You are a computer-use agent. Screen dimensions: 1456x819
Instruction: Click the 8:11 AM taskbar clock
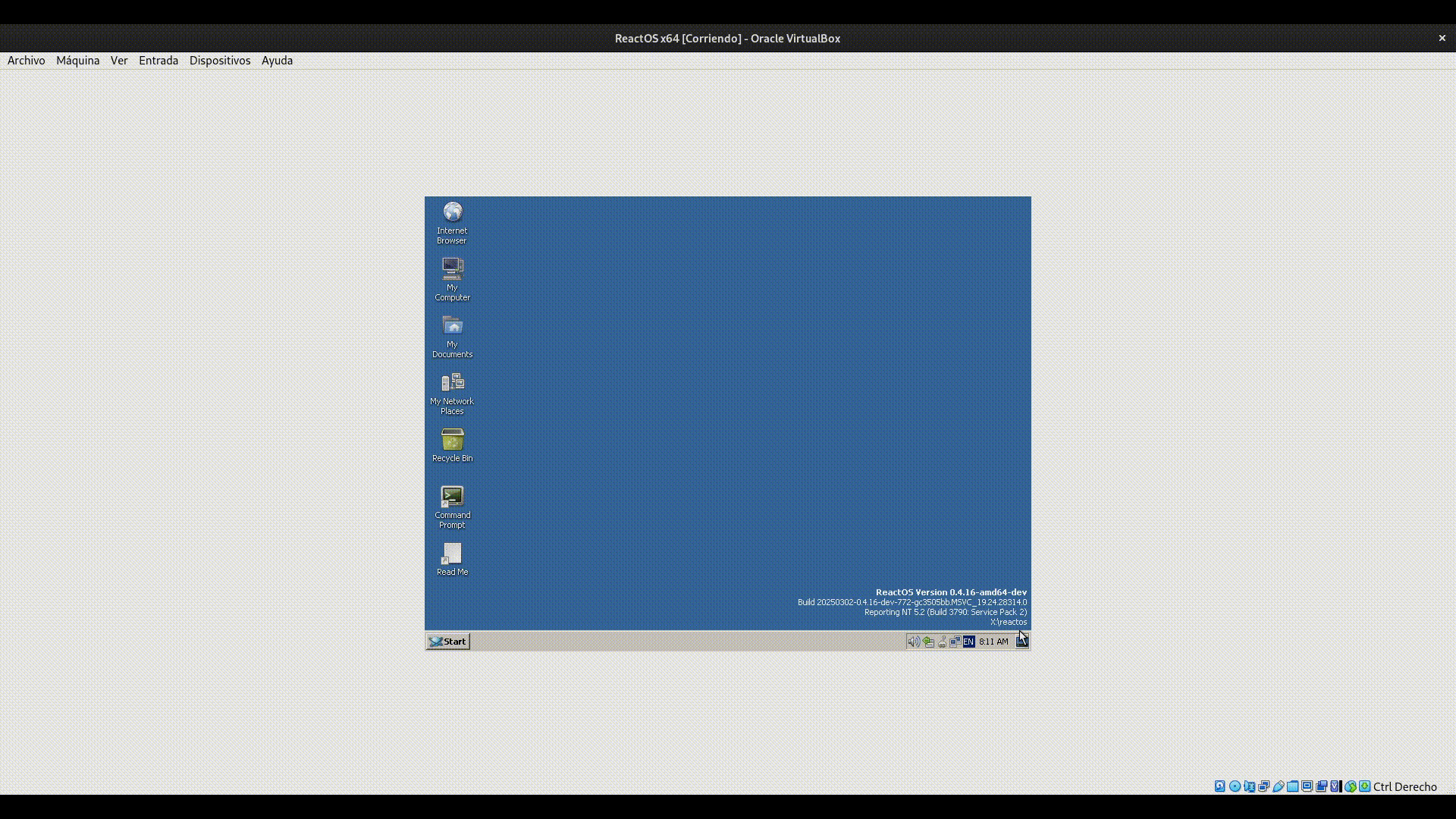(993, 642)
